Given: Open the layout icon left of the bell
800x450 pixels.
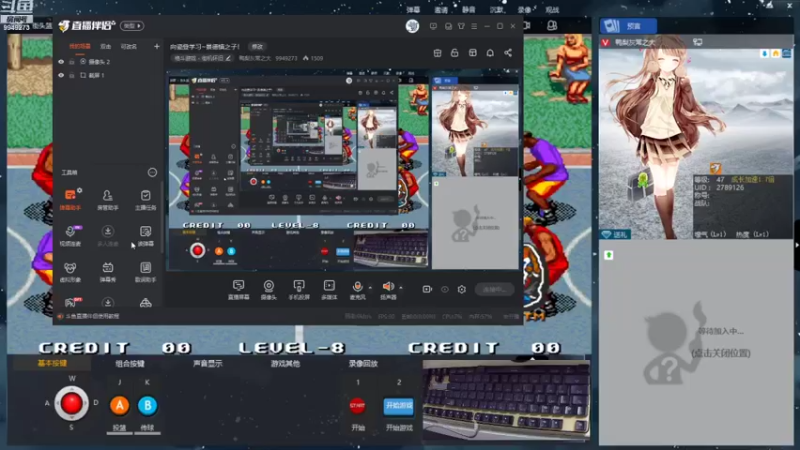Looking at the screenshot, I should click(x=472, y=53).
